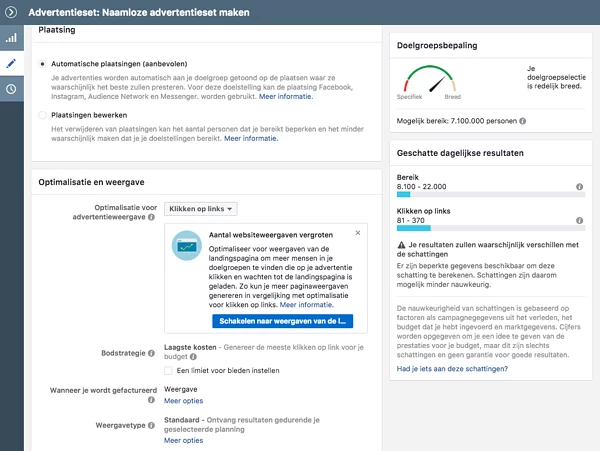Image resolution: width=600 pixels, height=451 pixels.
Task: Select the pencil edit icon in the sidebar
Action: [11, 63]
